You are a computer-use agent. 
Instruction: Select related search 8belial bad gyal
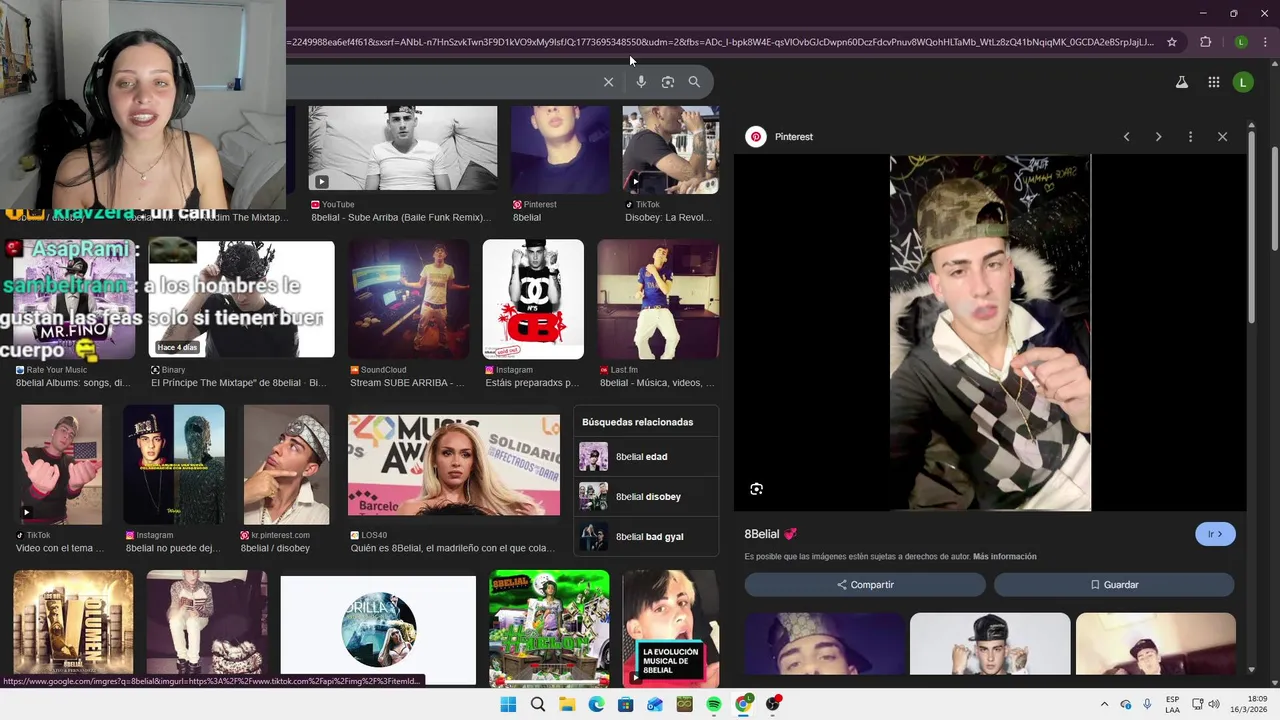click(x=646, y=537)
